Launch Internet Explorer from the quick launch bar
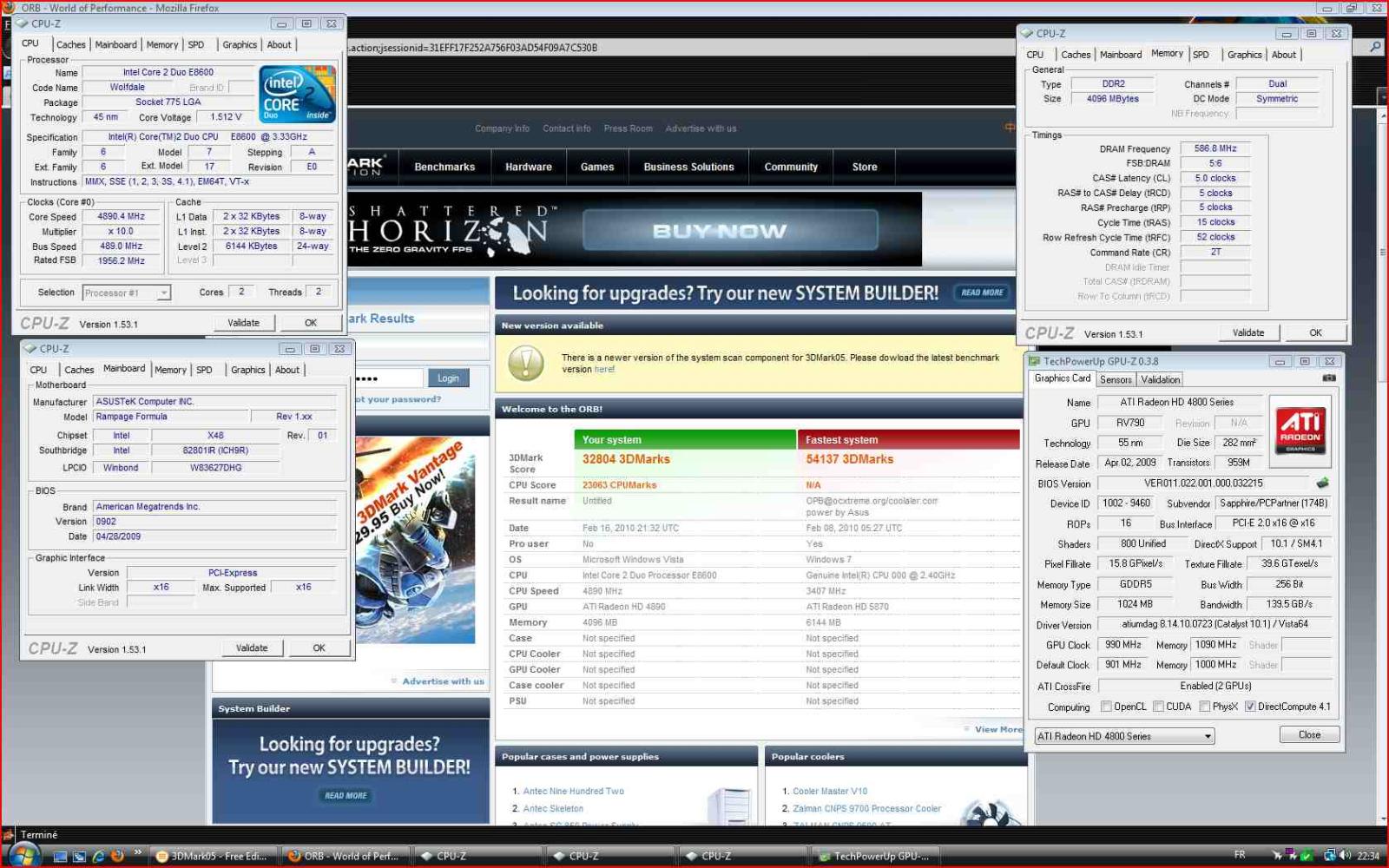This screenshot has height=868, width=1389. pos(98,856)
